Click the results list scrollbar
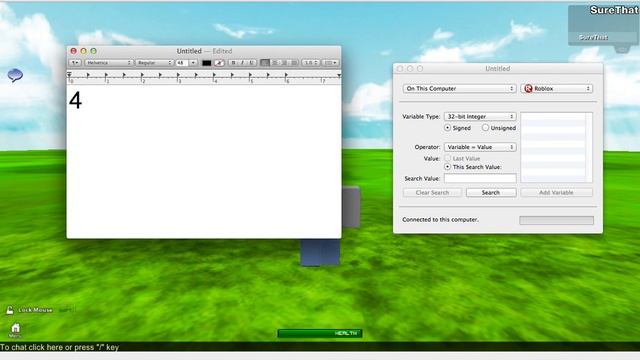Image resolution: width=640 pixels, height=360 pixels. point(589,147)
